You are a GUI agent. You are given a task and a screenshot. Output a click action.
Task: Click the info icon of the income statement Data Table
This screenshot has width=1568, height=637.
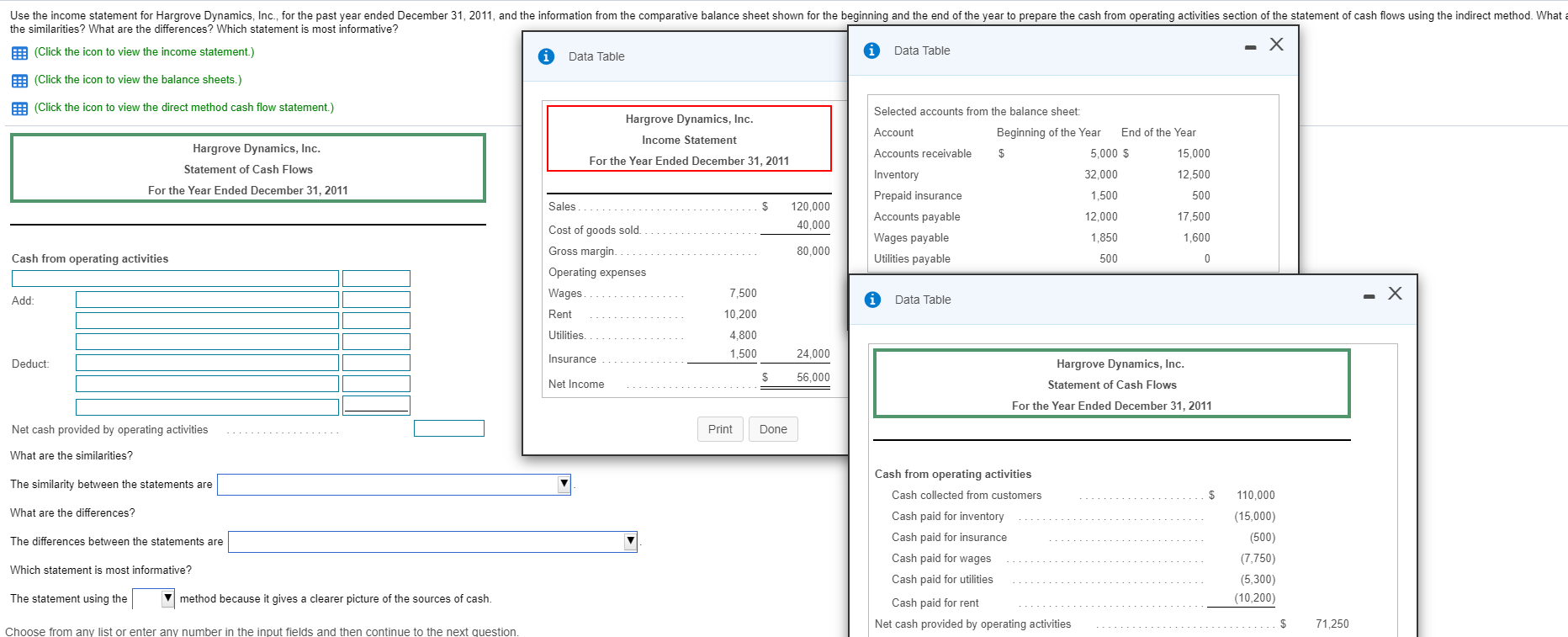(x=546, y=56)
